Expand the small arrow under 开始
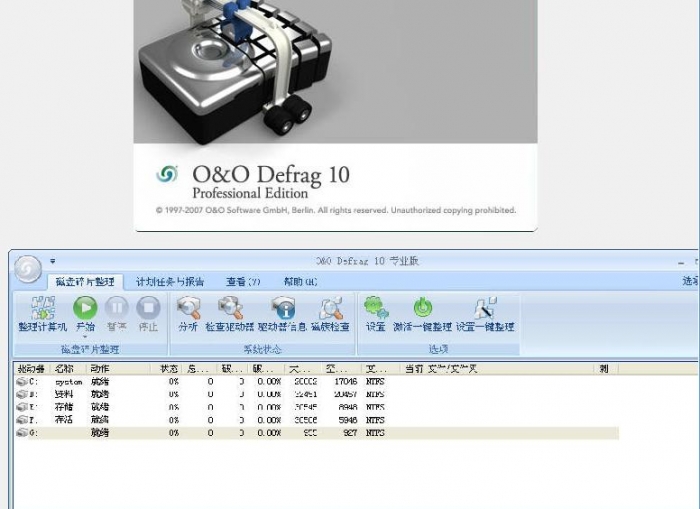The image size is (700, 509). (85, 336)
